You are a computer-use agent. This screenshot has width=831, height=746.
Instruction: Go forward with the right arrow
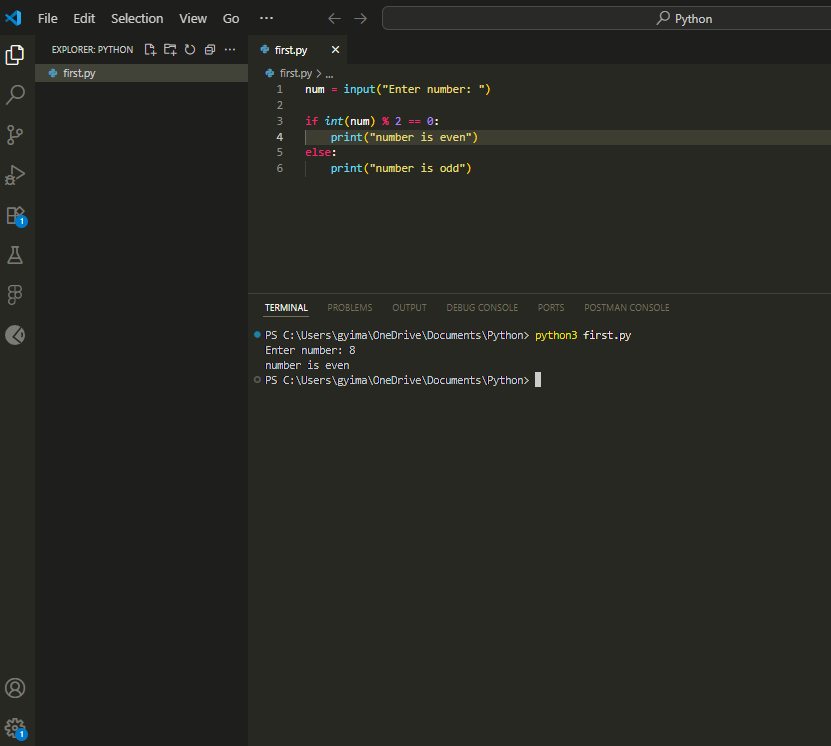(x=360, y=19)
